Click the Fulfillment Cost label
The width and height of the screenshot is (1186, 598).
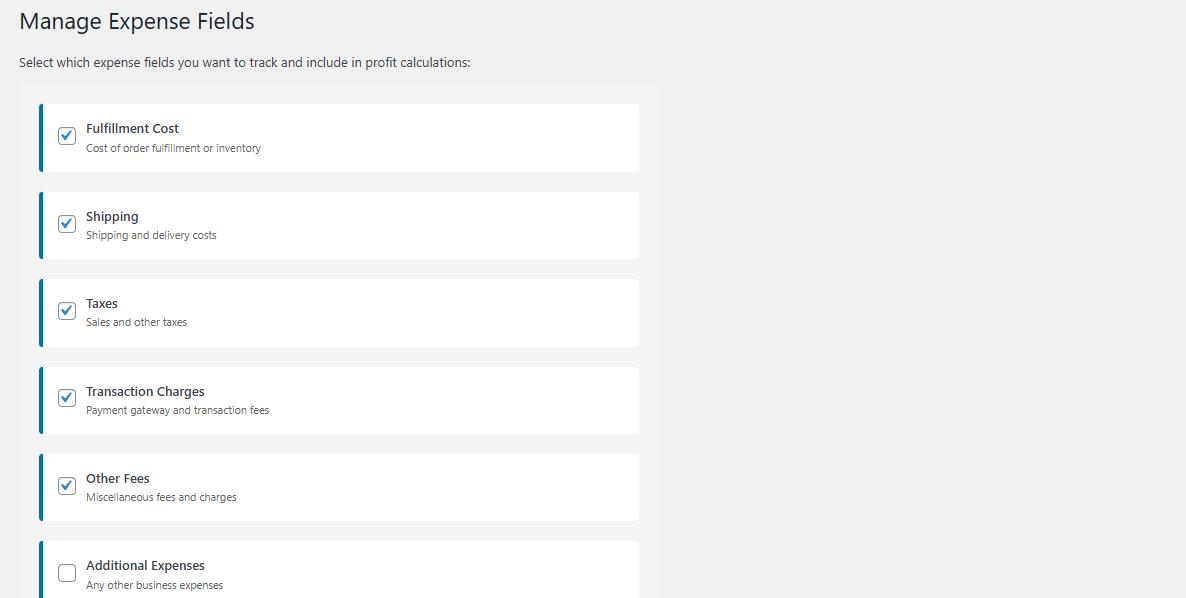coord(132,128)
